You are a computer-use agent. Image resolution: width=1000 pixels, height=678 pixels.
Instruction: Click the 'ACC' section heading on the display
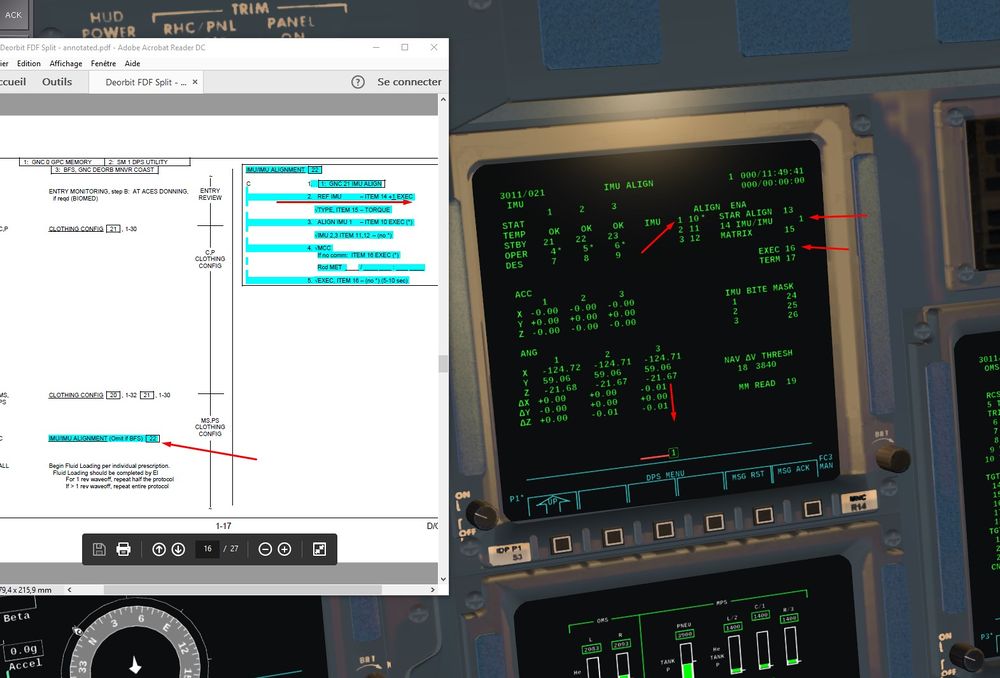tap(523, 294)
